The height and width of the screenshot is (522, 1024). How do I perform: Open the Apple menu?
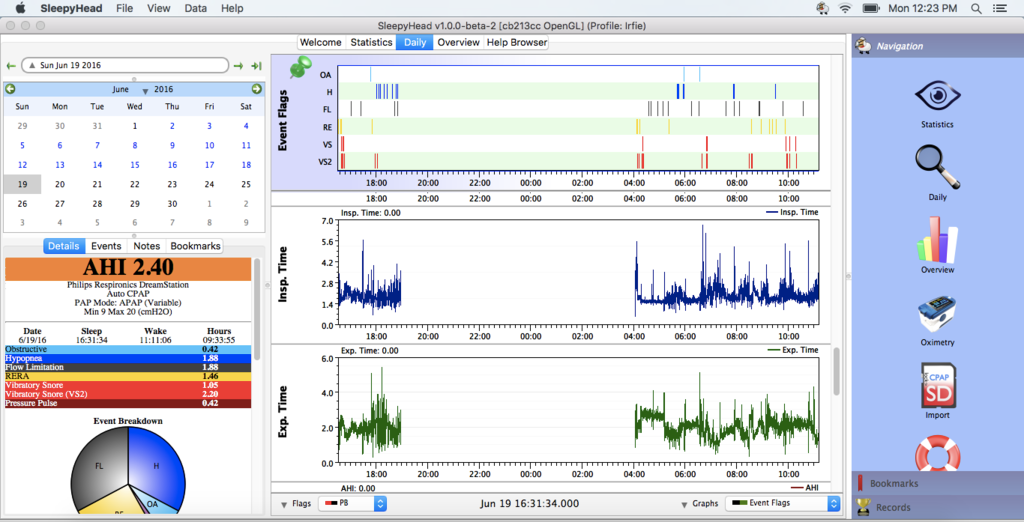click(x=20, y=8)
